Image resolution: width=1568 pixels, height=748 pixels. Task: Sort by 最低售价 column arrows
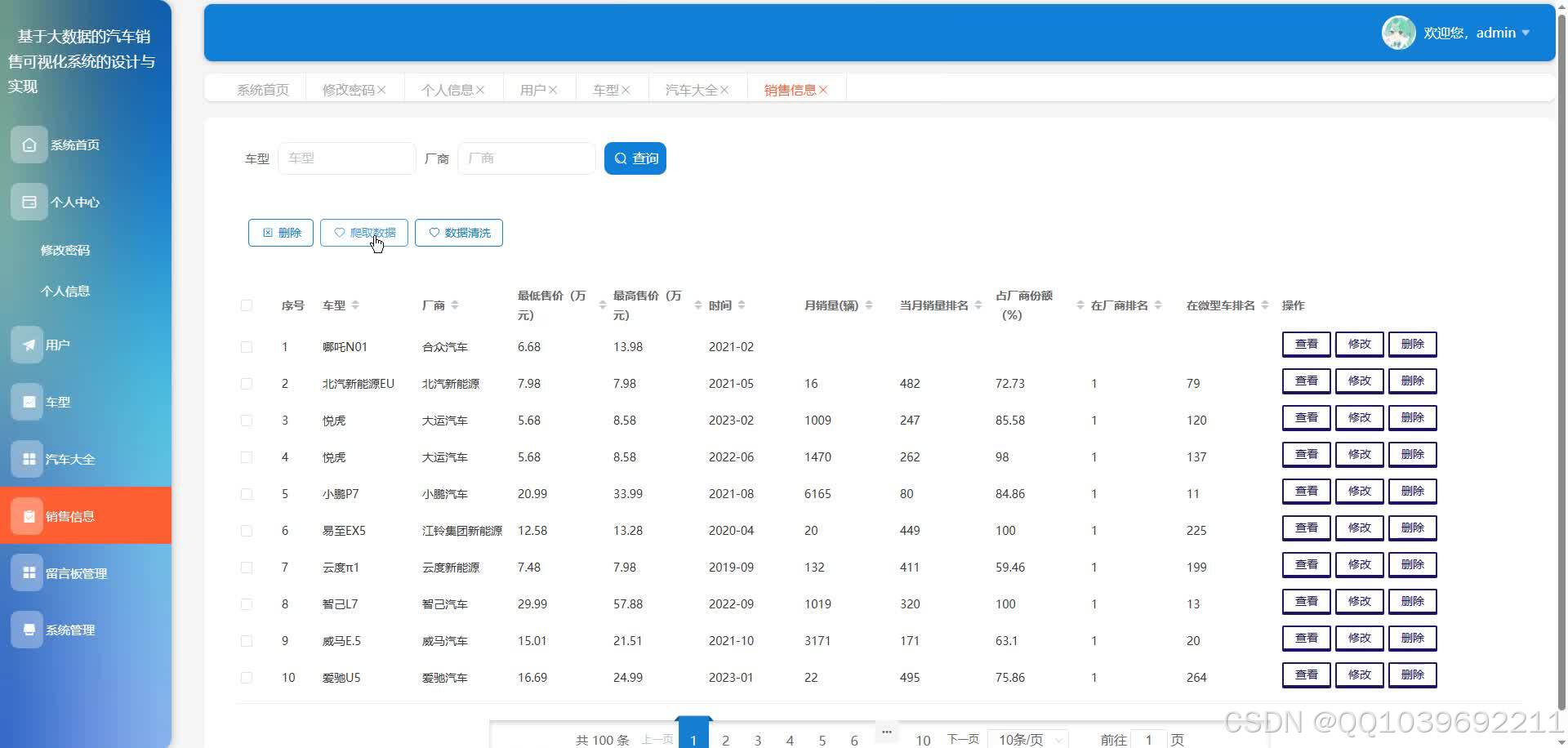point(603,305)
